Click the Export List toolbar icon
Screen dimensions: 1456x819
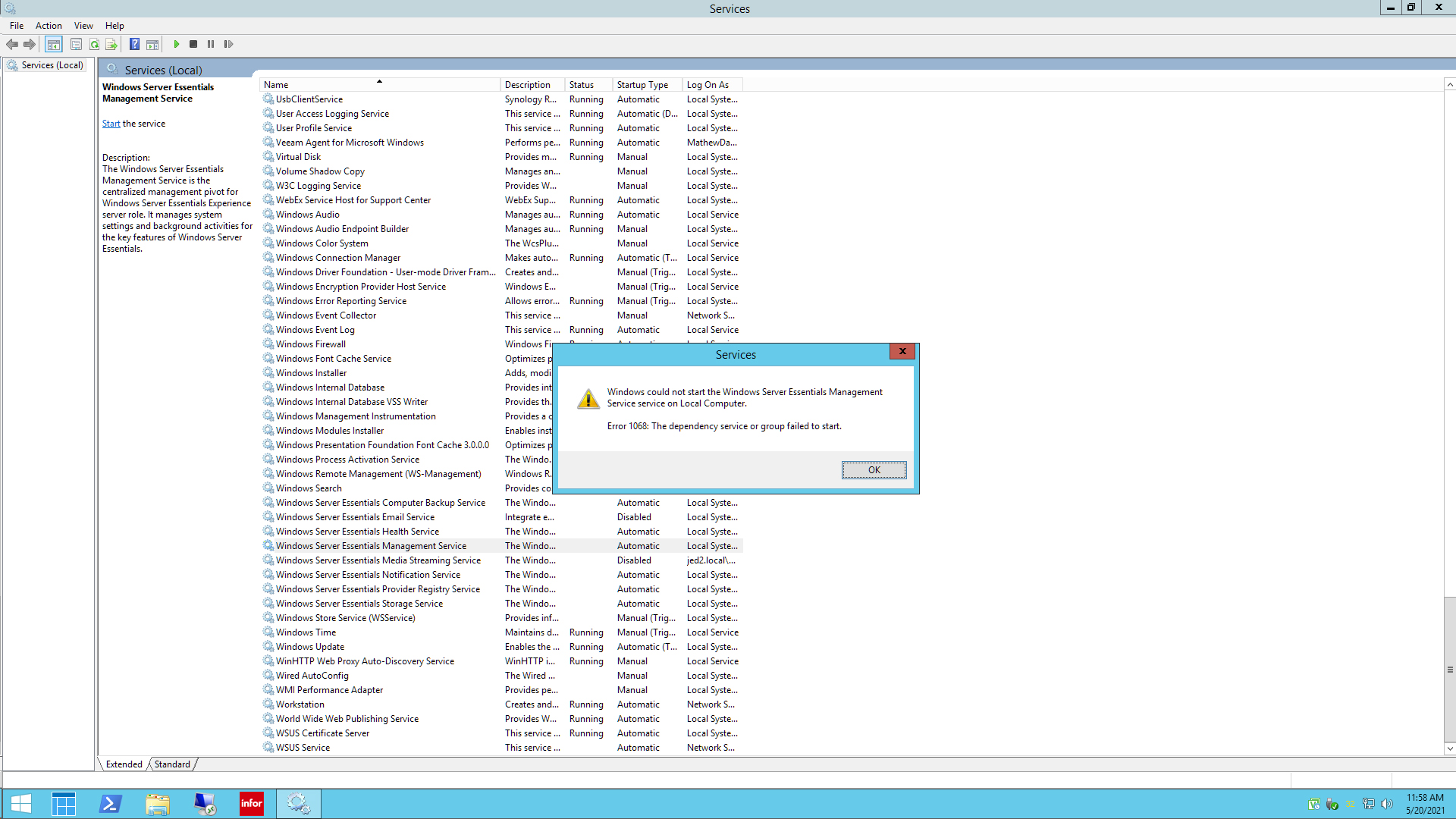(111, 44)
